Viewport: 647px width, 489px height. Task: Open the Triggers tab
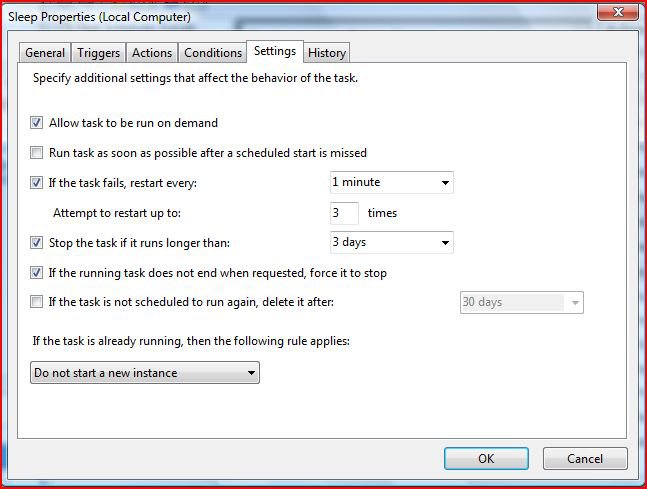coord(99,53)
